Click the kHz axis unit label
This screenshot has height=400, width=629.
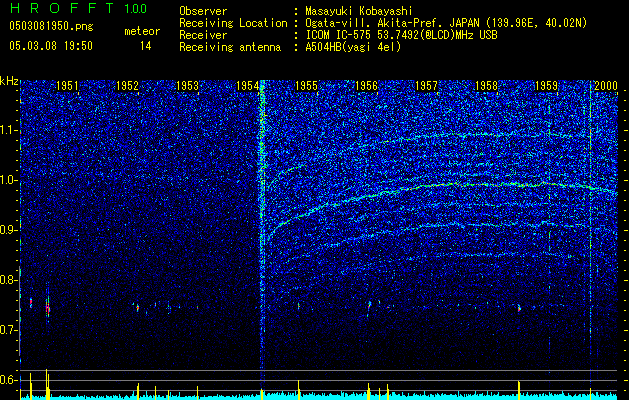pos(9,81)
